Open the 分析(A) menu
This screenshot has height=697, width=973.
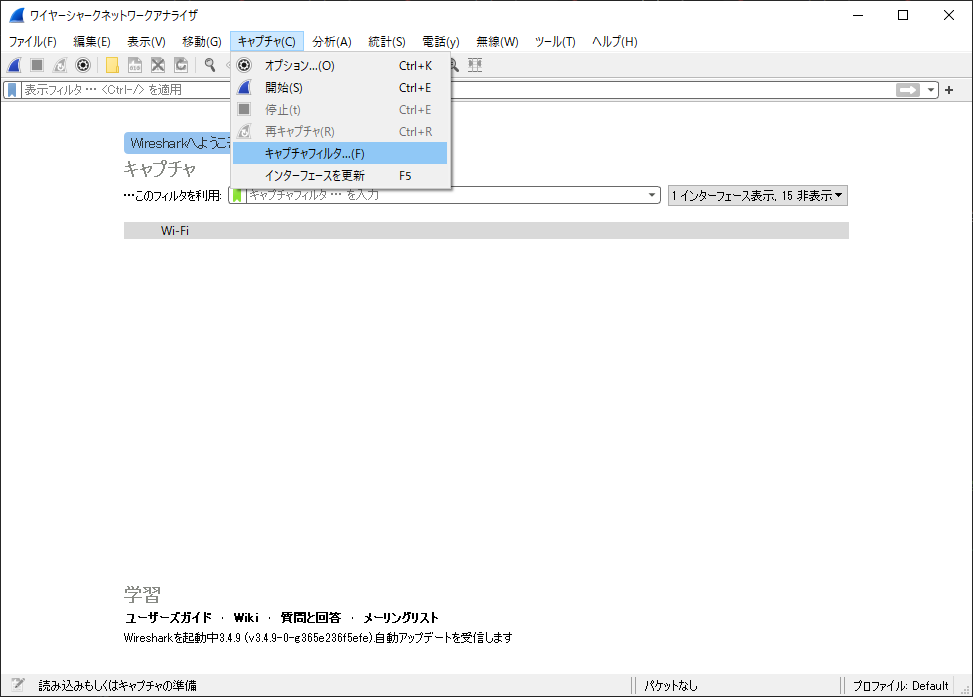pyautogui.click(x=332, y=42)
